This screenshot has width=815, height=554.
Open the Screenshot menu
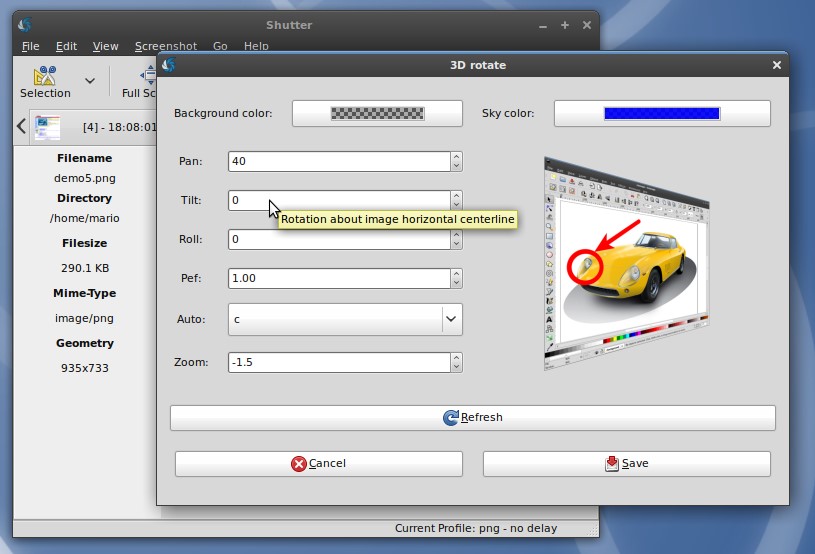(165, 46)
